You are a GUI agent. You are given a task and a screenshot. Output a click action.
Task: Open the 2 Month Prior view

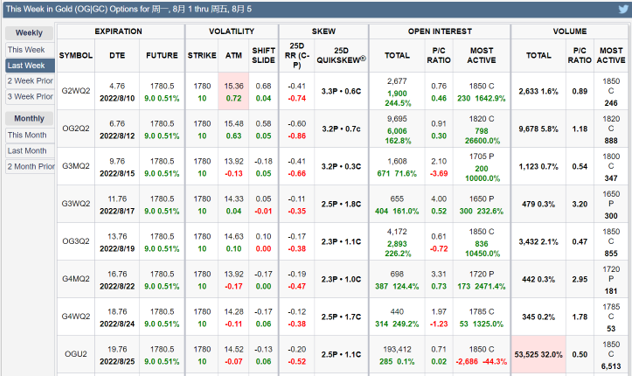click(x=30, y=167)
